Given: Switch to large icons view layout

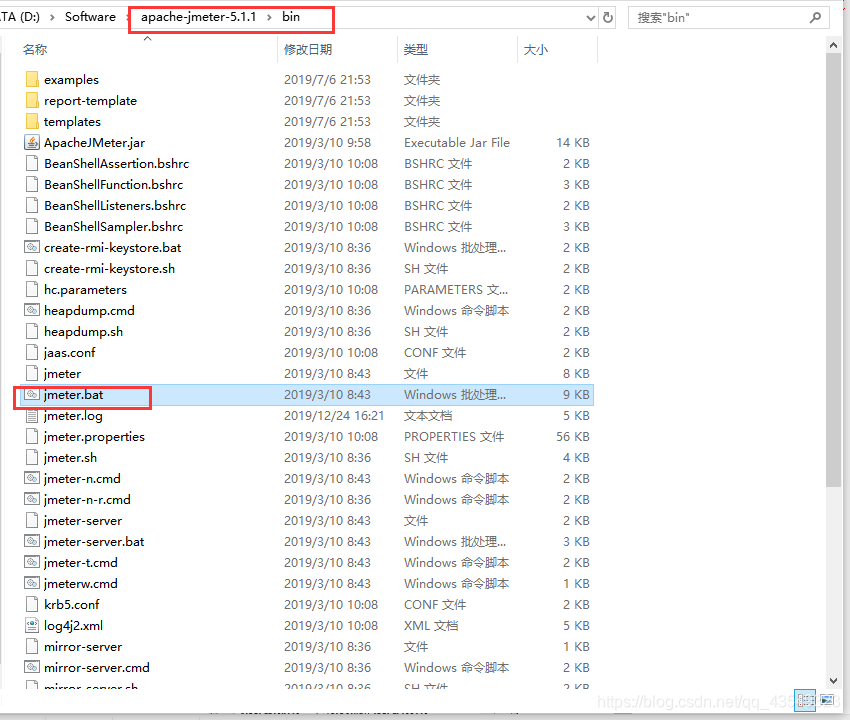Looking at the screenshot, I should click(x=828, y=700).
